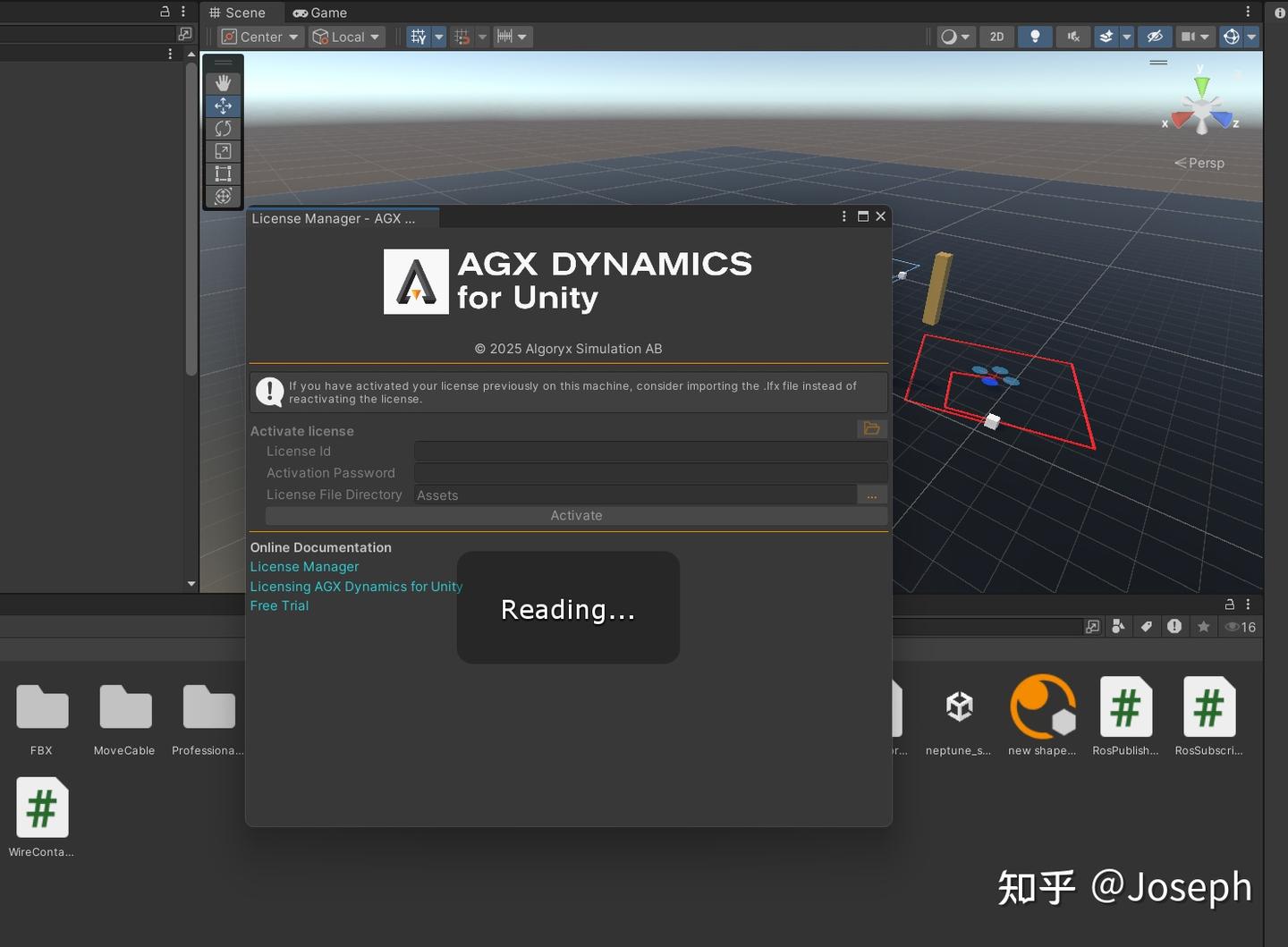The width and height of the screenshot is (1288, 947).
Task: Open the Free Trial link
Action: (x=279, y=605)
